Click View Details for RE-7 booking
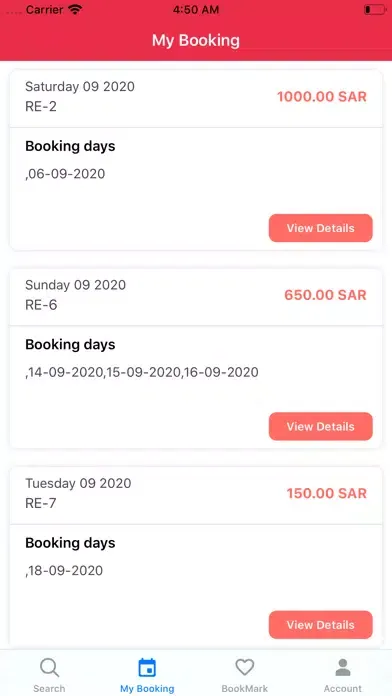Viewport: 392px width, 696px height. [321, 625]
